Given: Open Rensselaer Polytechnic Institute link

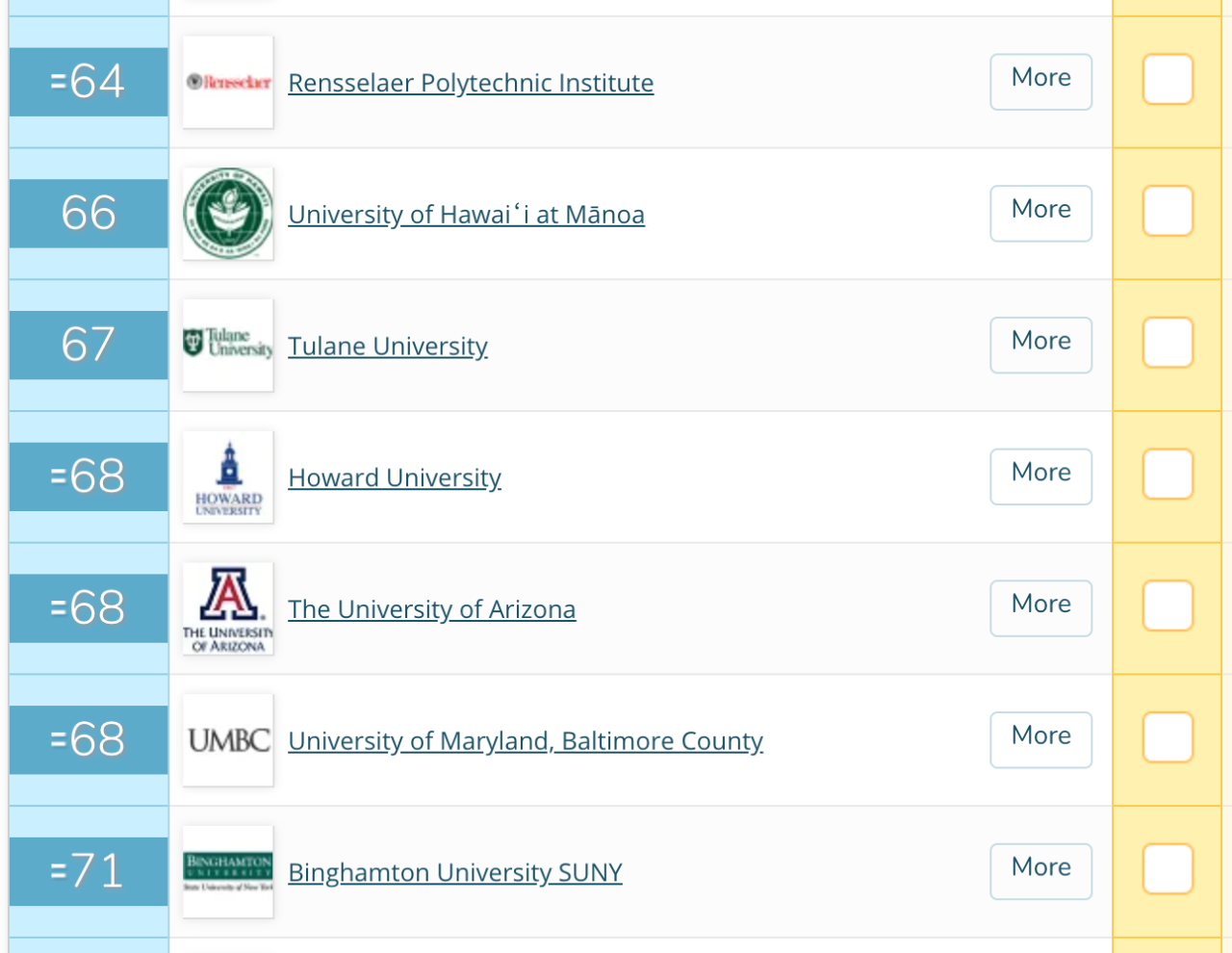Looking at the screenshot, I should click(x=471, y=83).
